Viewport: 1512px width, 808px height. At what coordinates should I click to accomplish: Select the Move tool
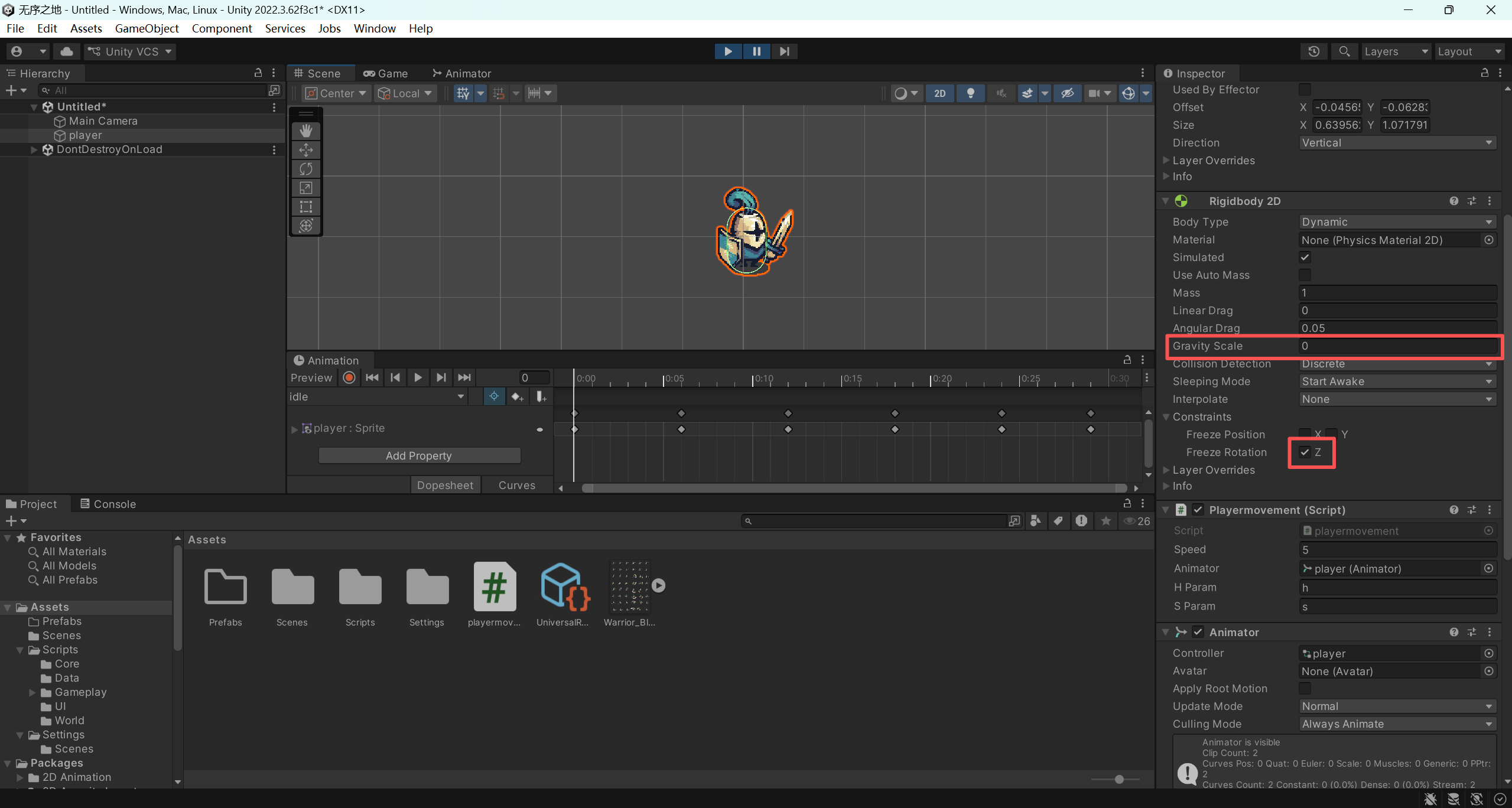306,150
